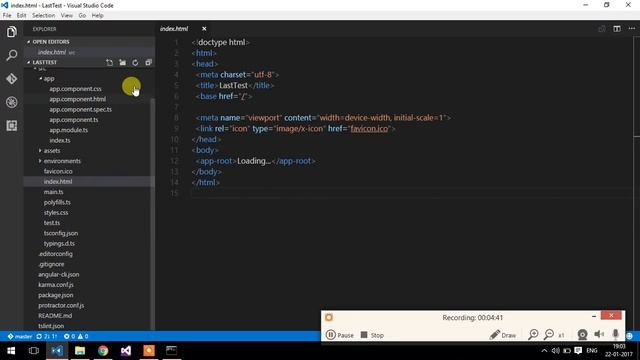The width and height of the screenshot is (640, 360).
Task: Open the Source Control (Git) view
Action: point(11,78)
